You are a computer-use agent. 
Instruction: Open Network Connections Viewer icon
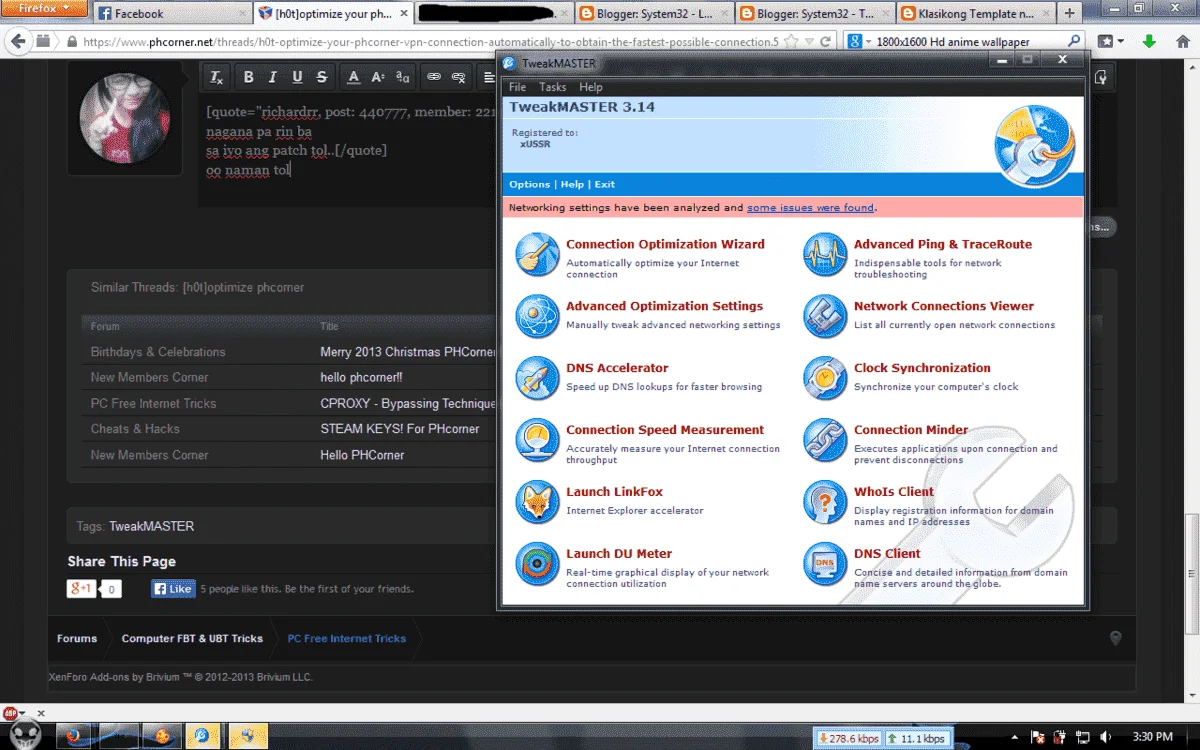(x=825, y=316)
